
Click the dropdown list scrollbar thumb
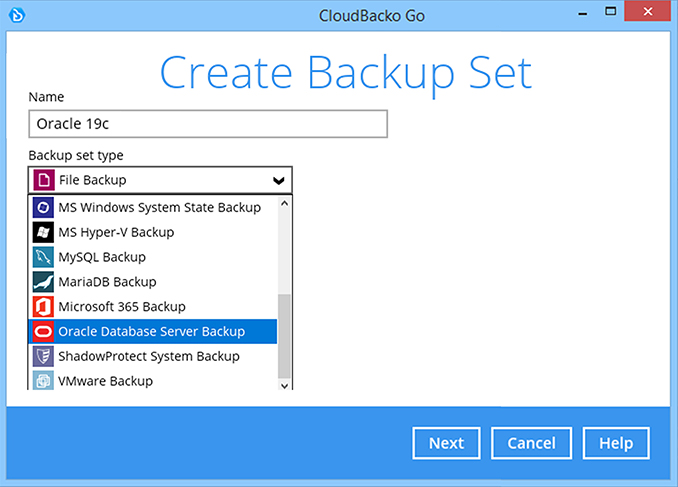[284, 336]
